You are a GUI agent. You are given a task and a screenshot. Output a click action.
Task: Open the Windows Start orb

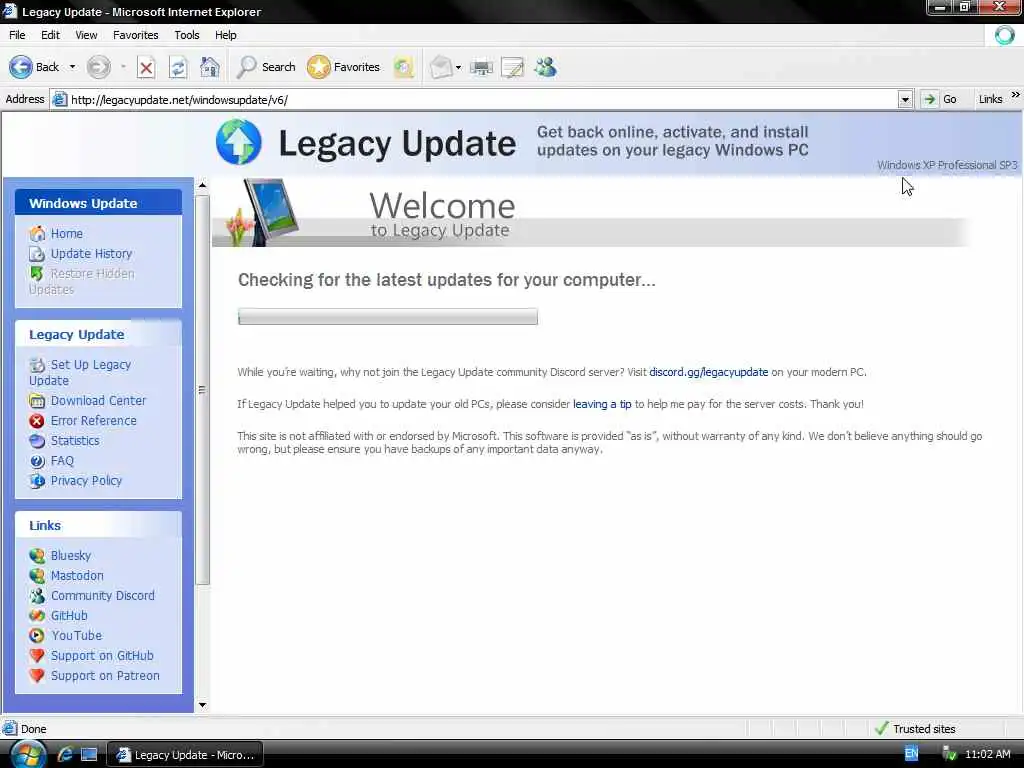(28, 754)
